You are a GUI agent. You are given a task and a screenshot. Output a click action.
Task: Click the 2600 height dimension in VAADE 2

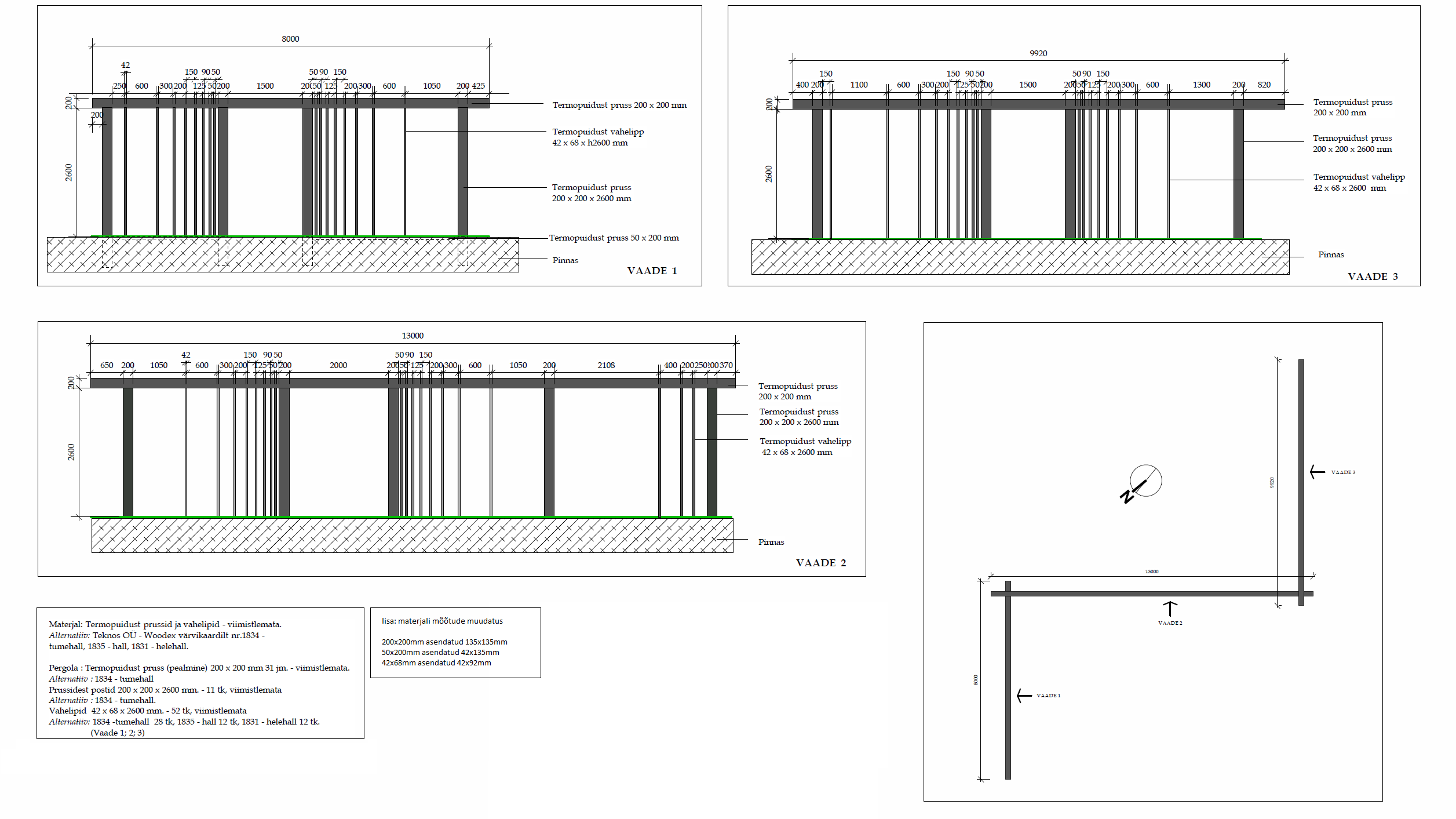pyautogui.click(x=71, y=452)
